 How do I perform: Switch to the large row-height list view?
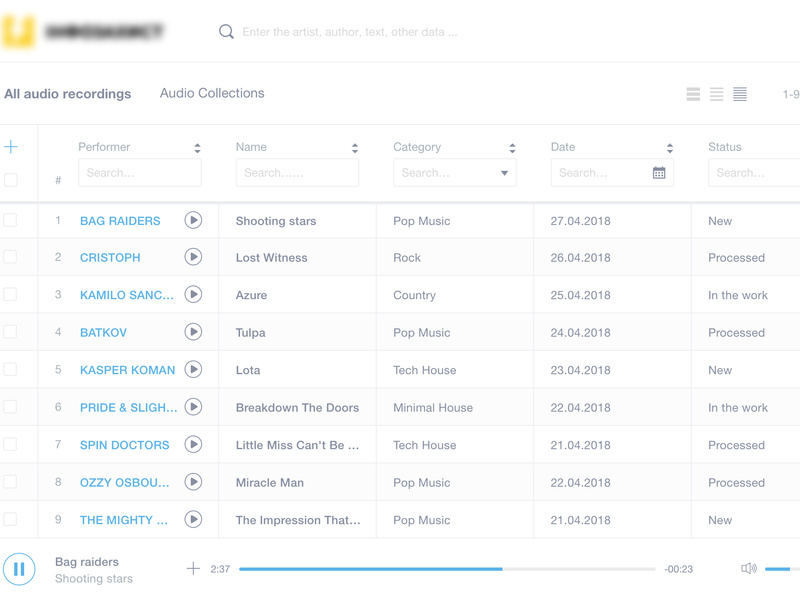[x=693, y=93]
